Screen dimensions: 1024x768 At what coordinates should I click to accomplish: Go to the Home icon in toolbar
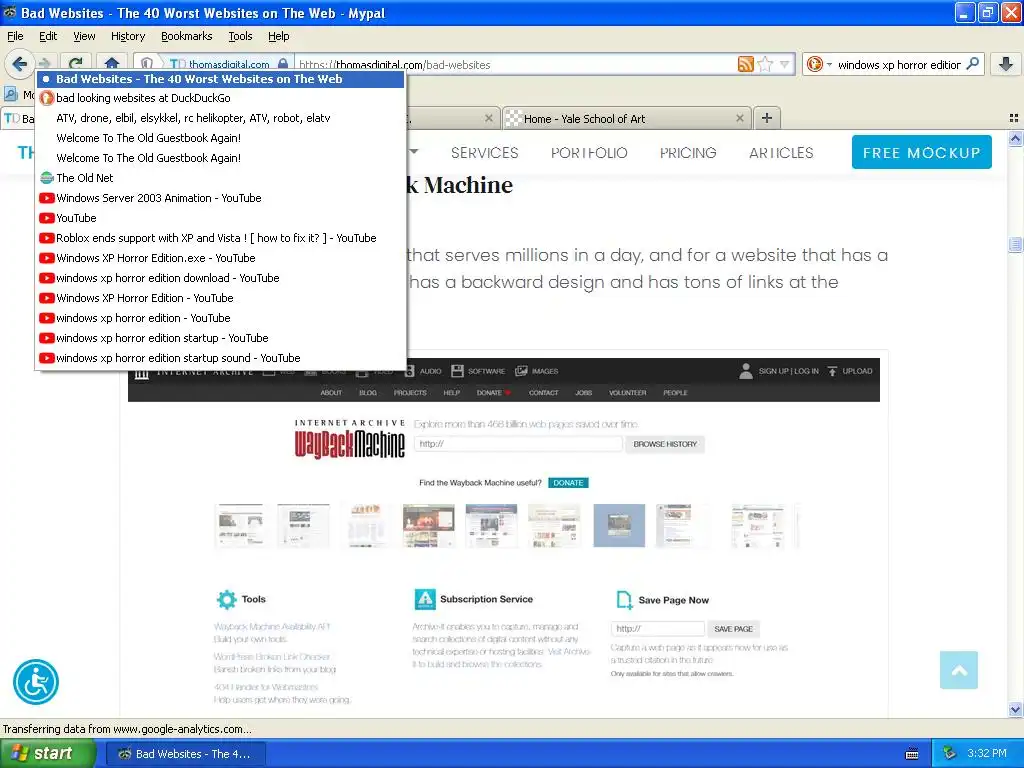pyautogui.click(x=112, y=64)
